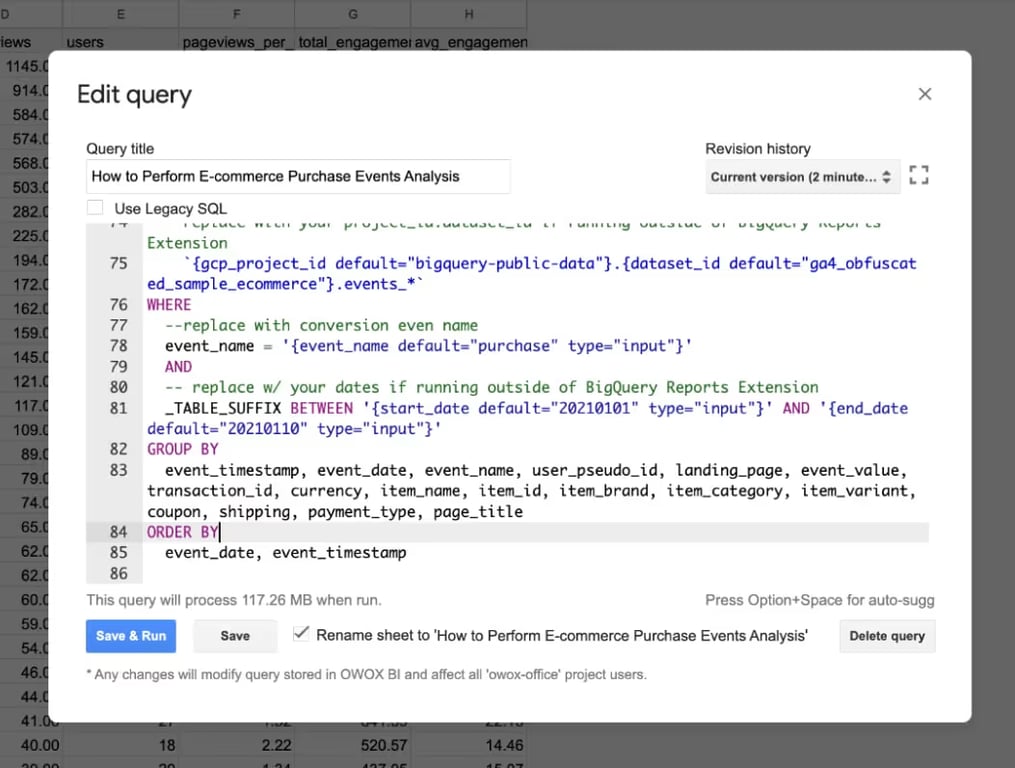Click the Delete query button
The image size is (1015, 768).
[887, 636]
